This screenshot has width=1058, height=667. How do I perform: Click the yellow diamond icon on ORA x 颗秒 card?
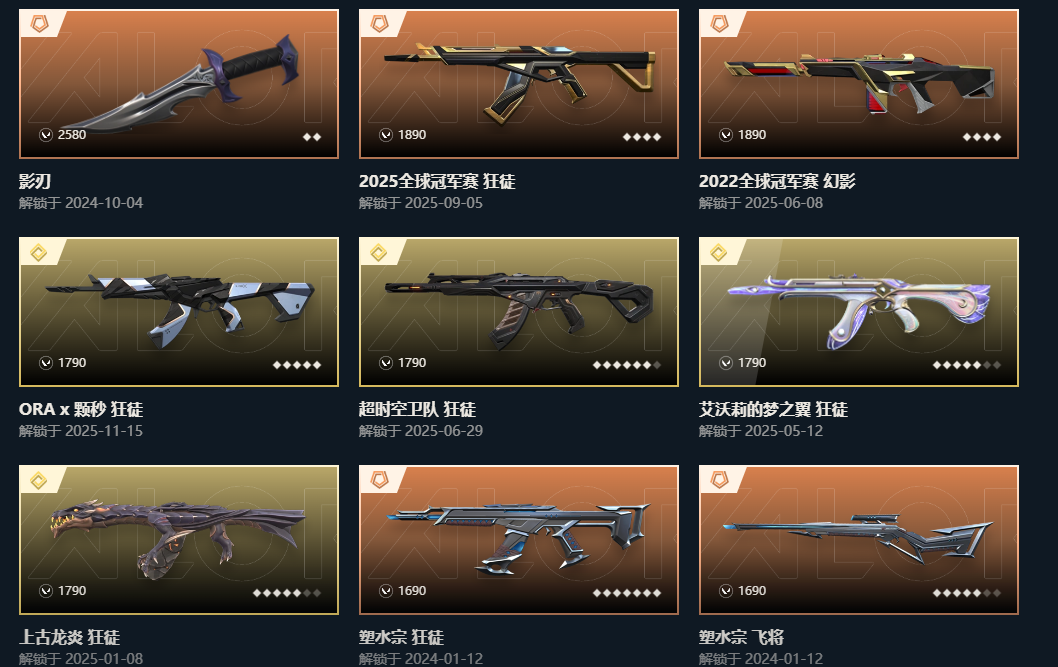(39, 253)
